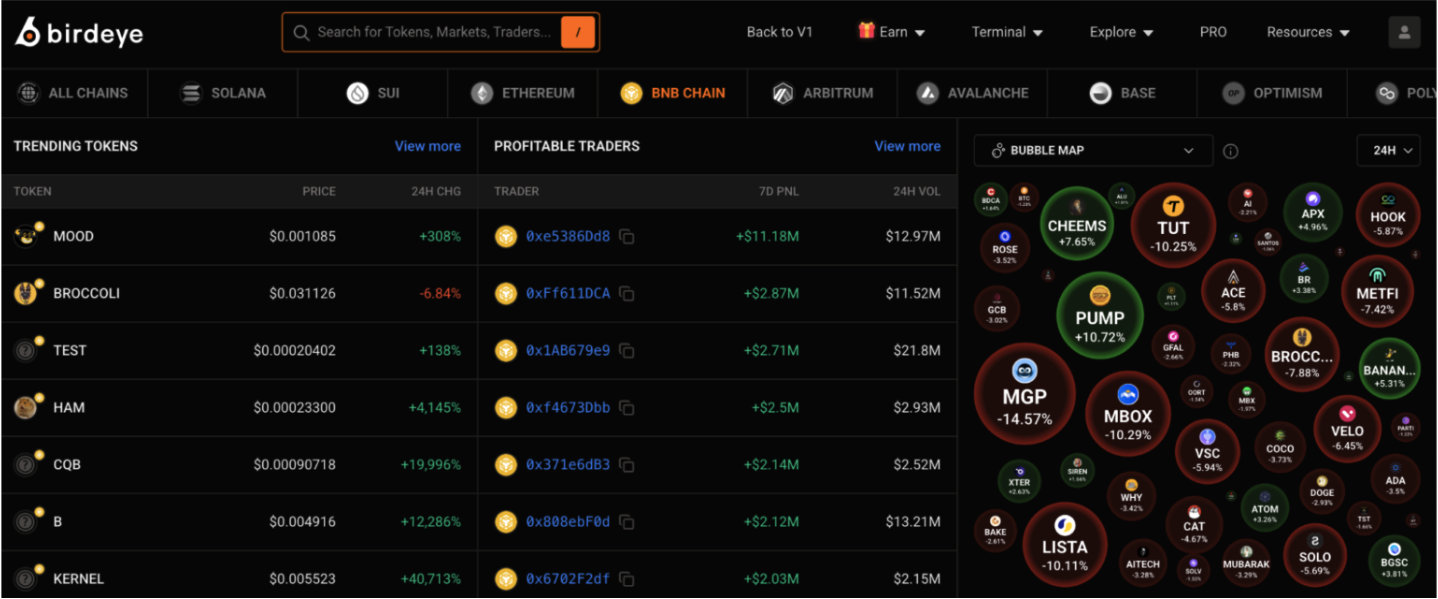The image size is (1438, 599).
Task: Copy trader address 0x6702F2df
Action: coord(627,579)
